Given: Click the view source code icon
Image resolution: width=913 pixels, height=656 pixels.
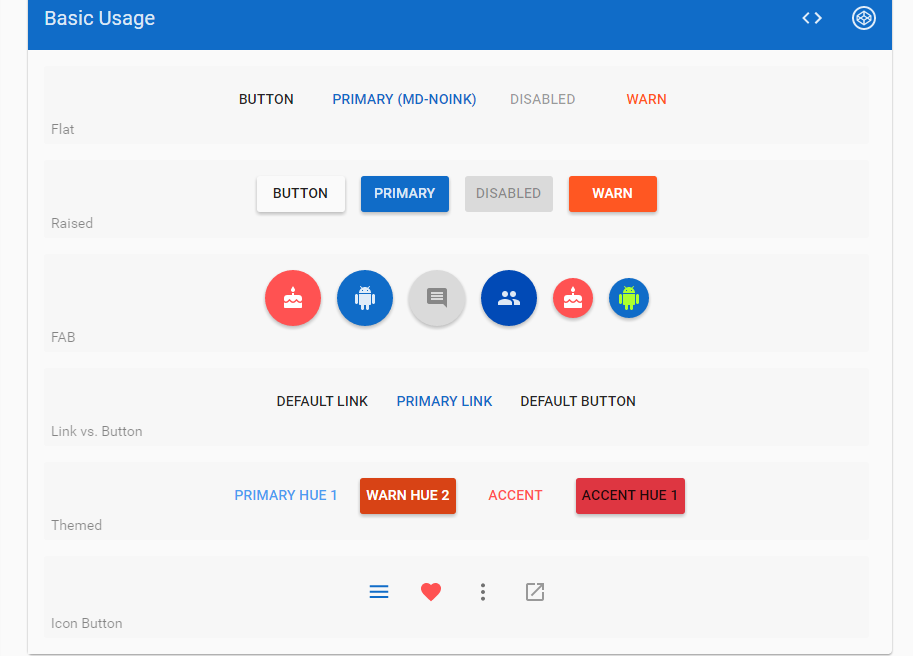Looking at the screenshot, I should tap(812, 18).
